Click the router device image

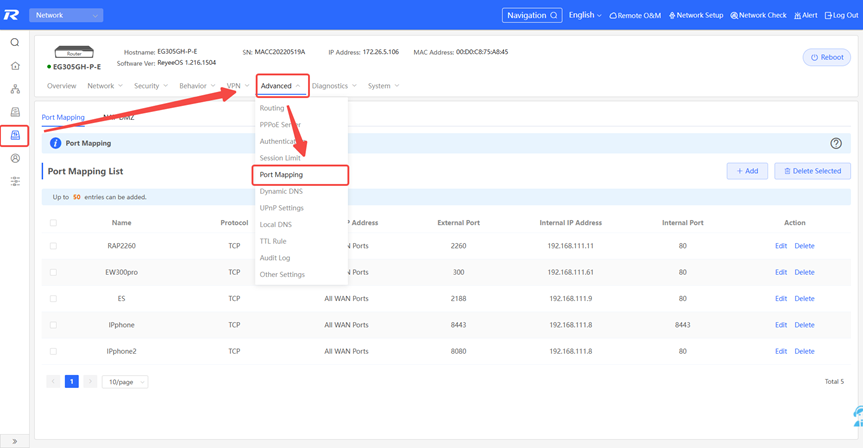(x=74, y=52)
